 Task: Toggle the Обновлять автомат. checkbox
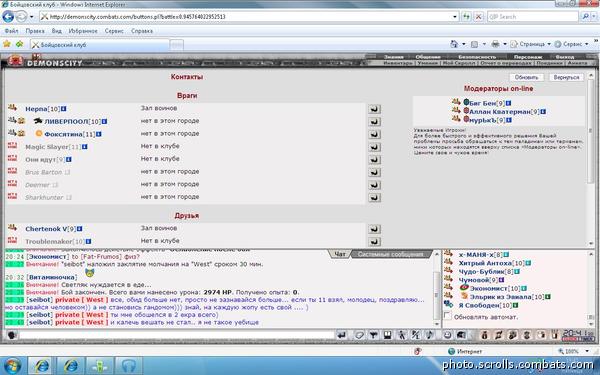447,316
